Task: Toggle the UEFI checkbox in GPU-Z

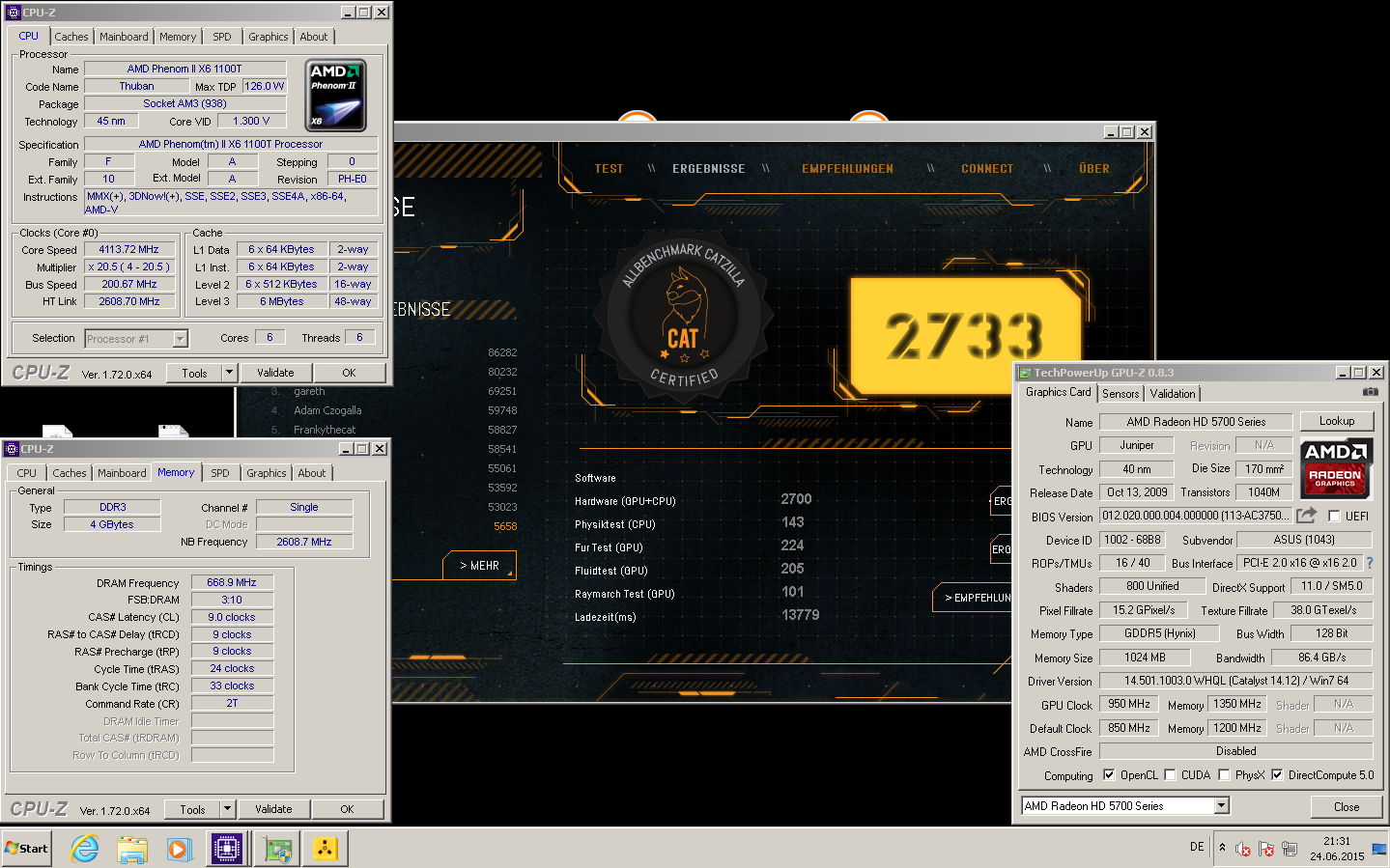Action: point(1334,516)
